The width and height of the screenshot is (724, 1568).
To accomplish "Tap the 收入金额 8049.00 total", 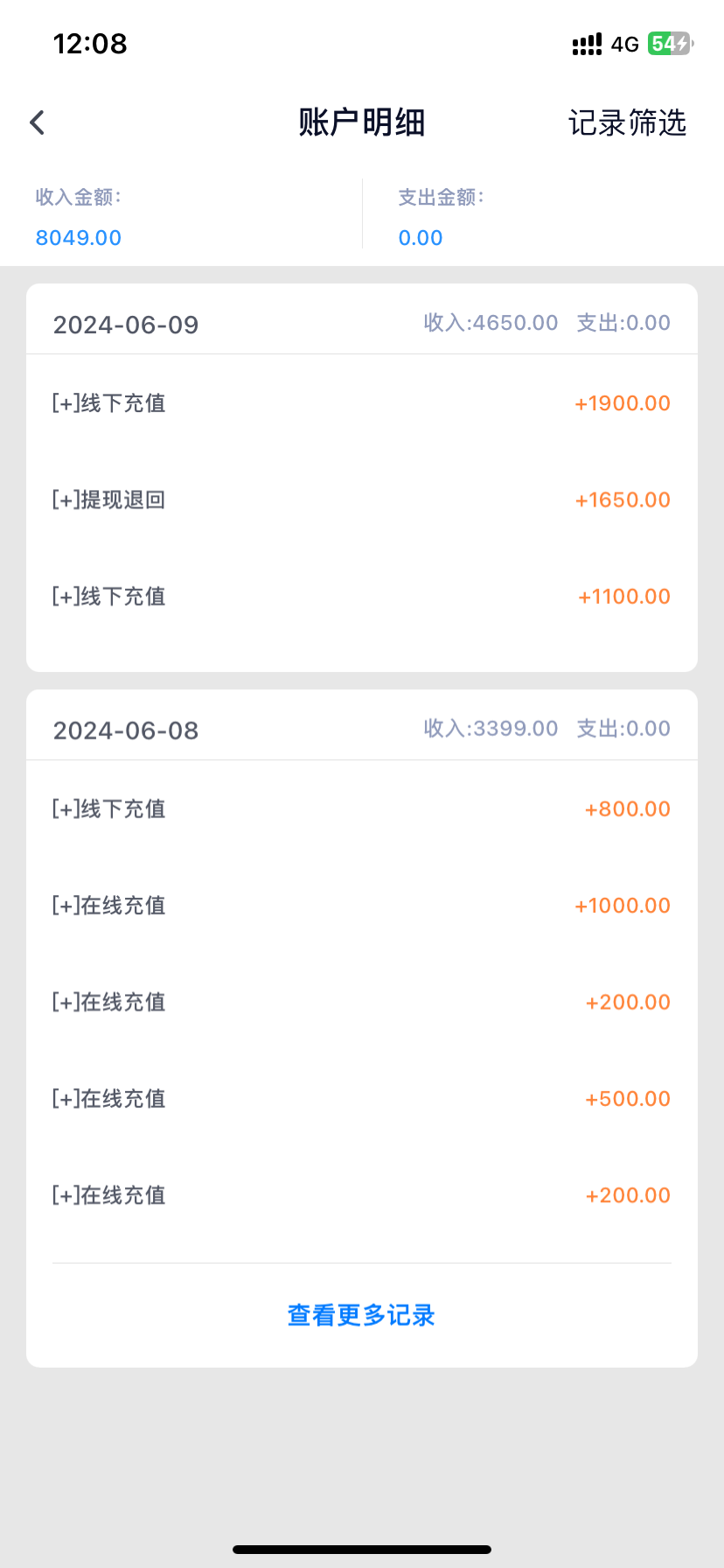I will (79, 237).
